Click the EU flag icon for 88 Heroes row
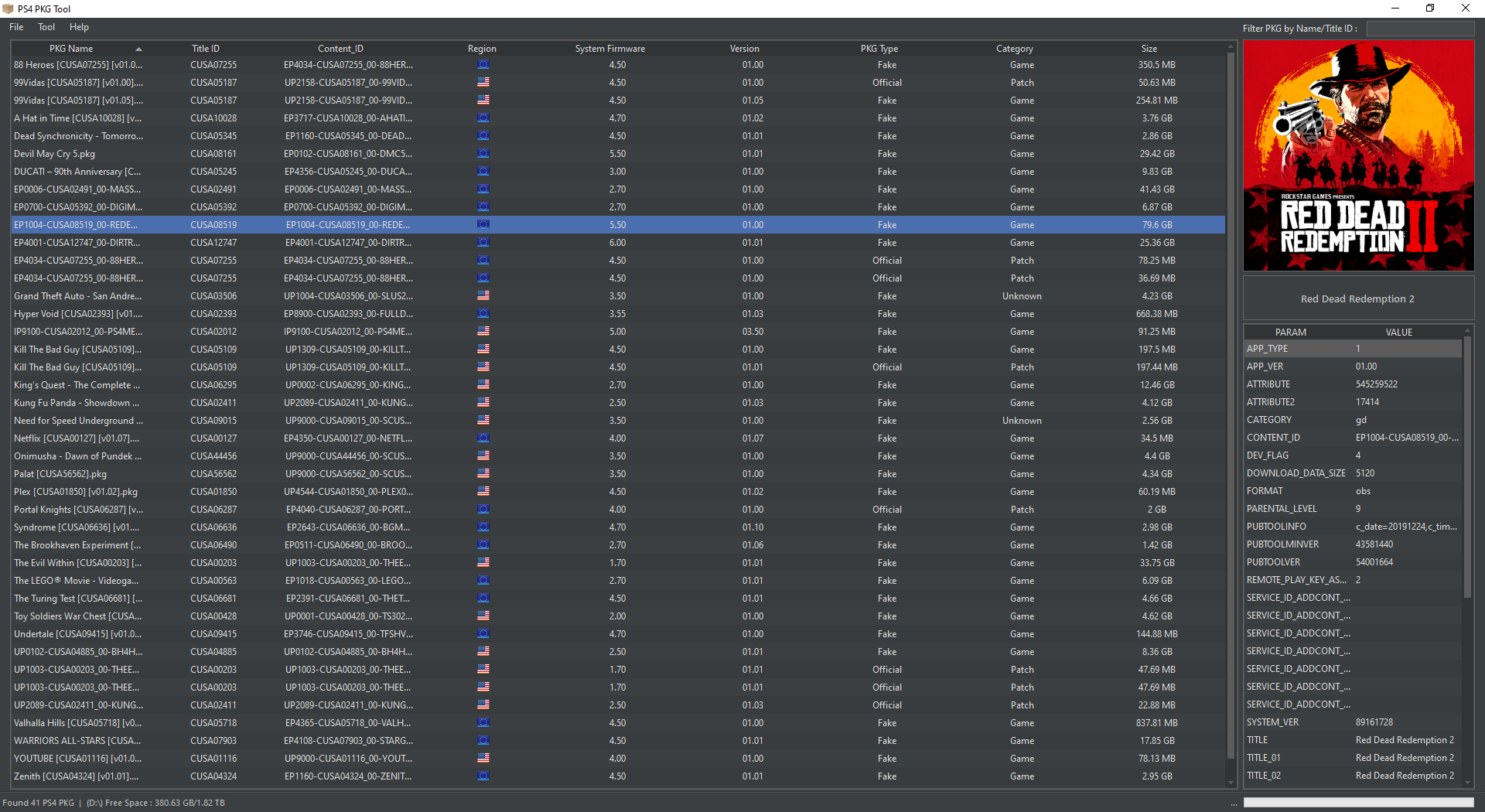 pyautogui.click(x=483, y=65)
